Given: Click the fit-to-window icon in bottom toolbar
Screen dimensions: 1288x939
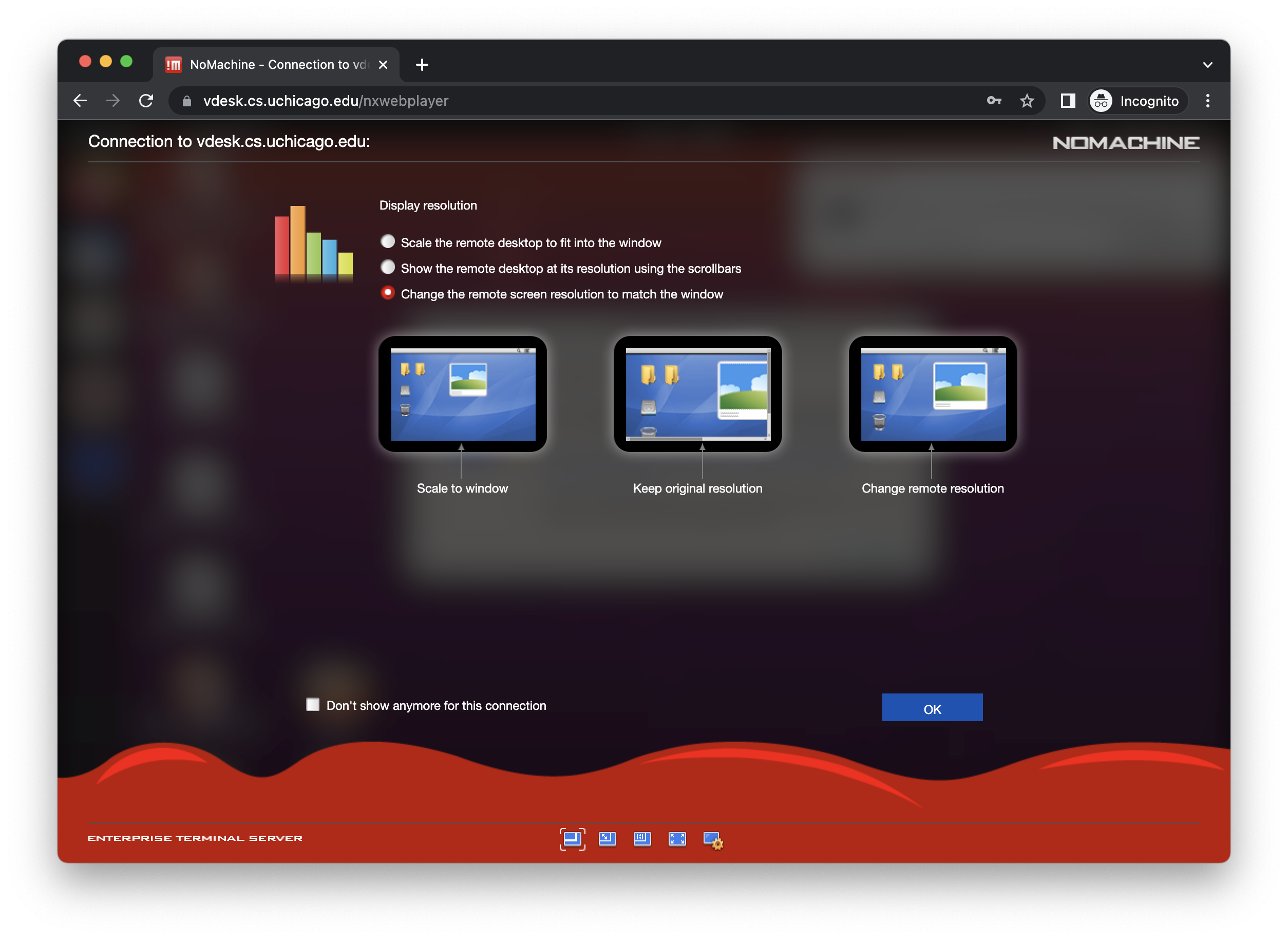Looking at the screenshot, I should click(572, 839).
